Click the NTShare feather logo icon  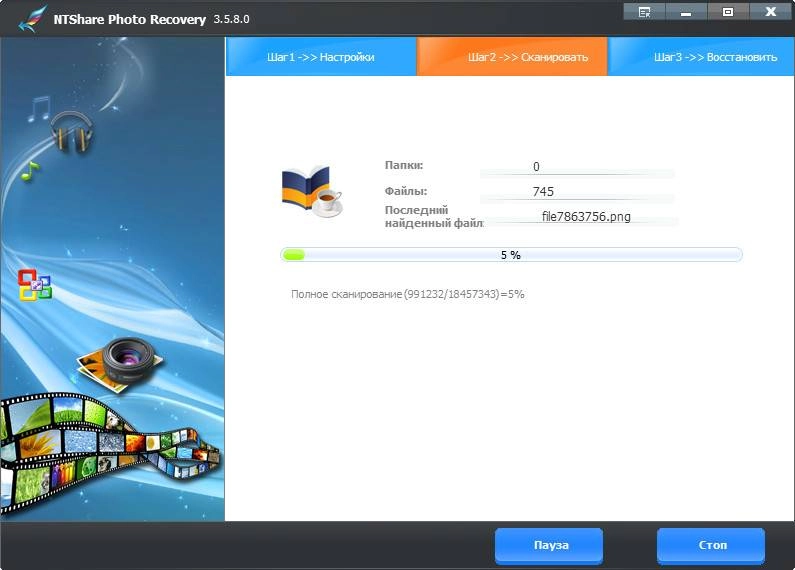point(31,19)
